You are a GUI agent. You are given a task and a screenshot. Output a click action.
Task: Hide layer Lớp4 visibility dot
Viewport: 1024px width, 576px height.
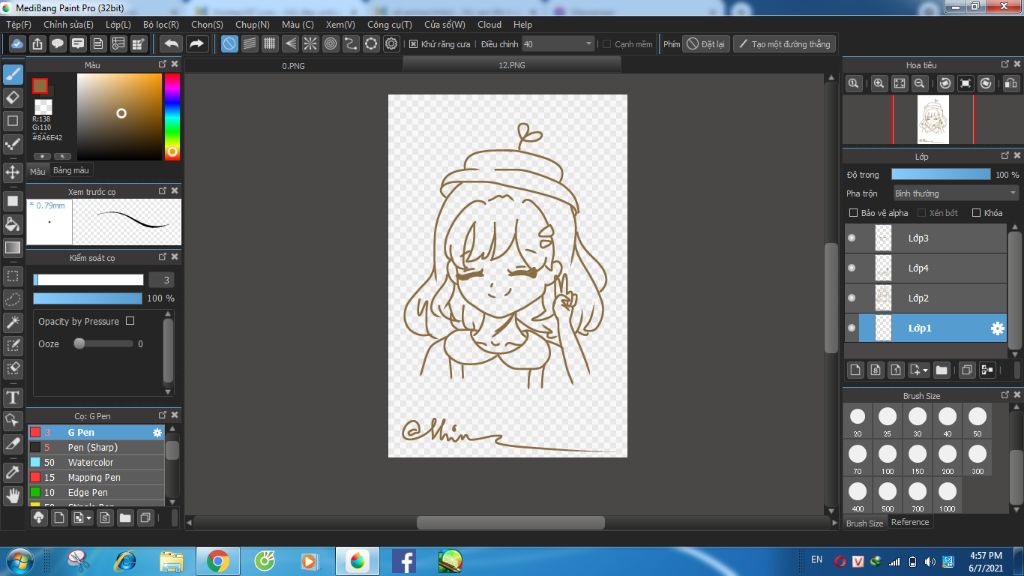point(852,268)
